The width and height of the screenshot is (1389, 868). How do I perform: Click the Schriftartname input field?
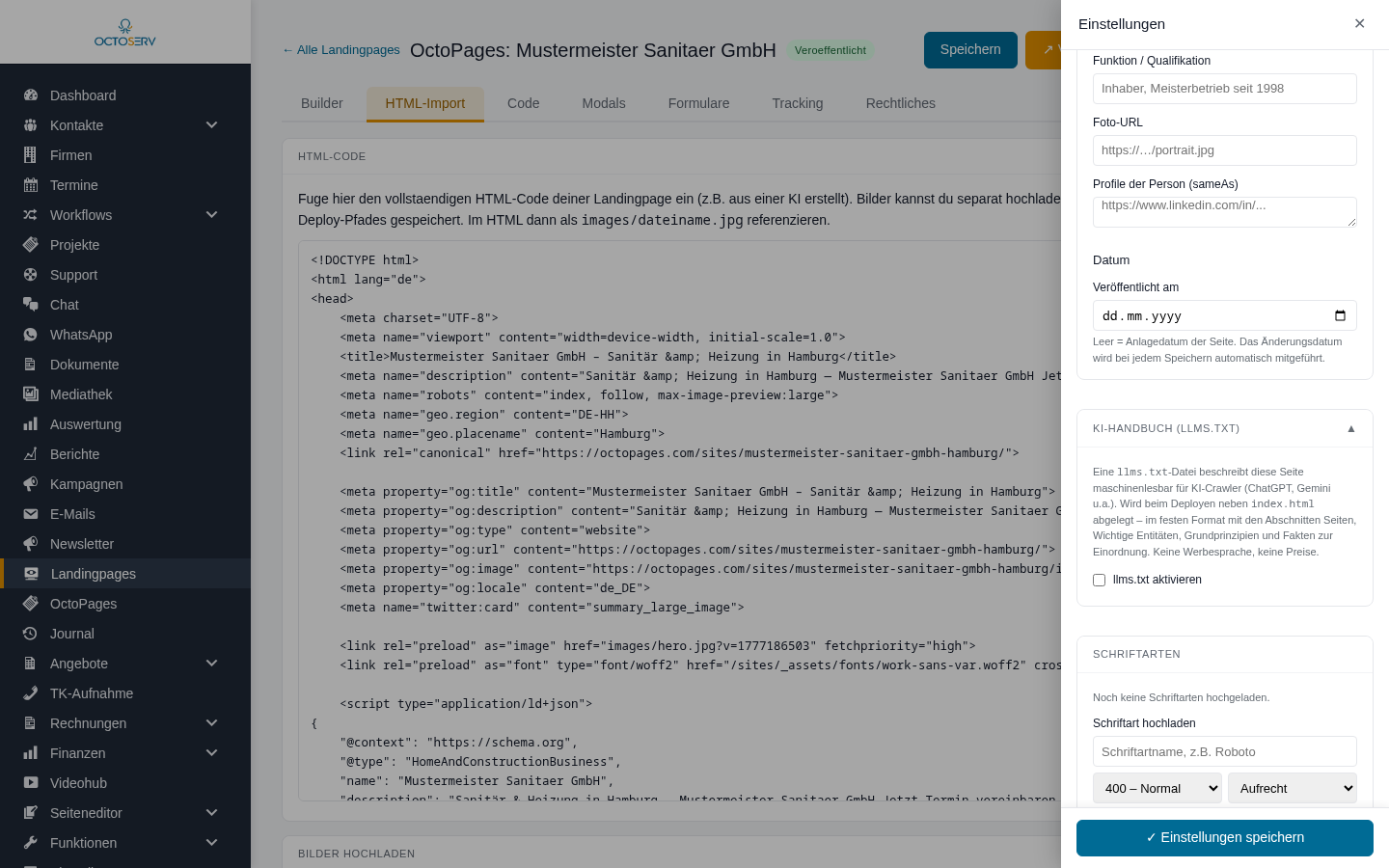[1225, 751]
